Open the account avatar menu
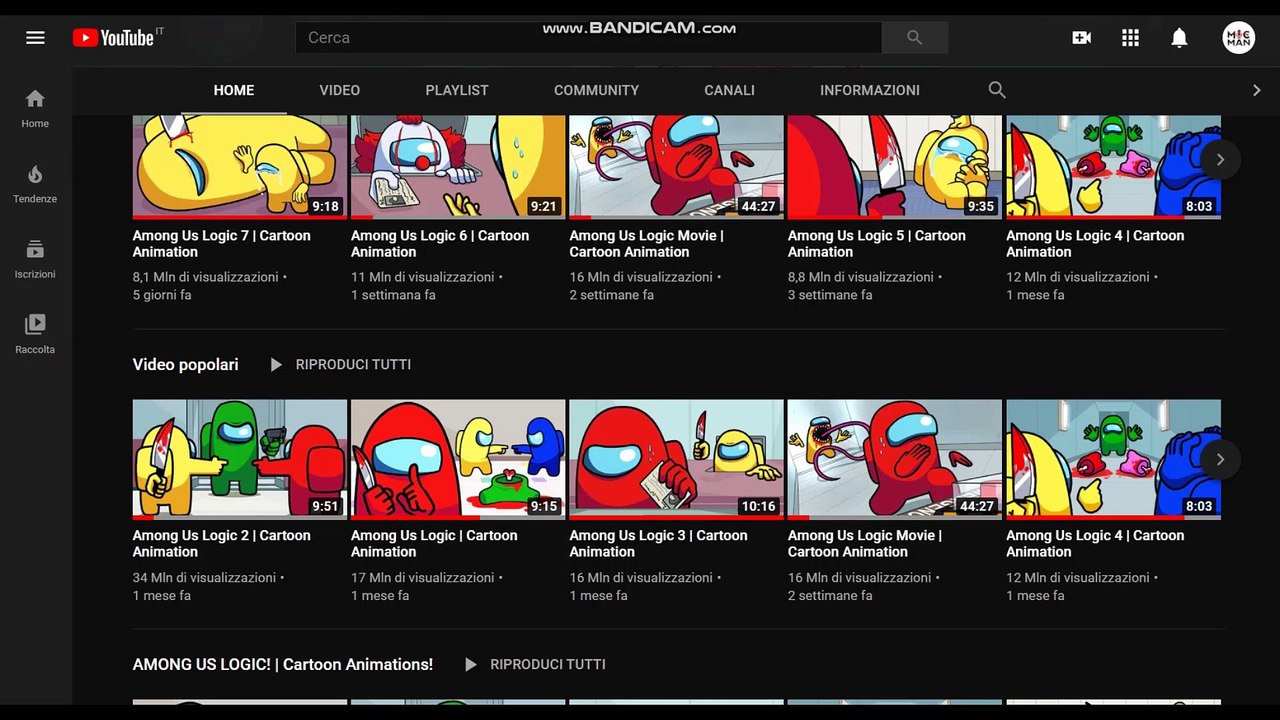Viewport: 1280px width, 720px height. pyautogui.click(x=1239, y=38)
